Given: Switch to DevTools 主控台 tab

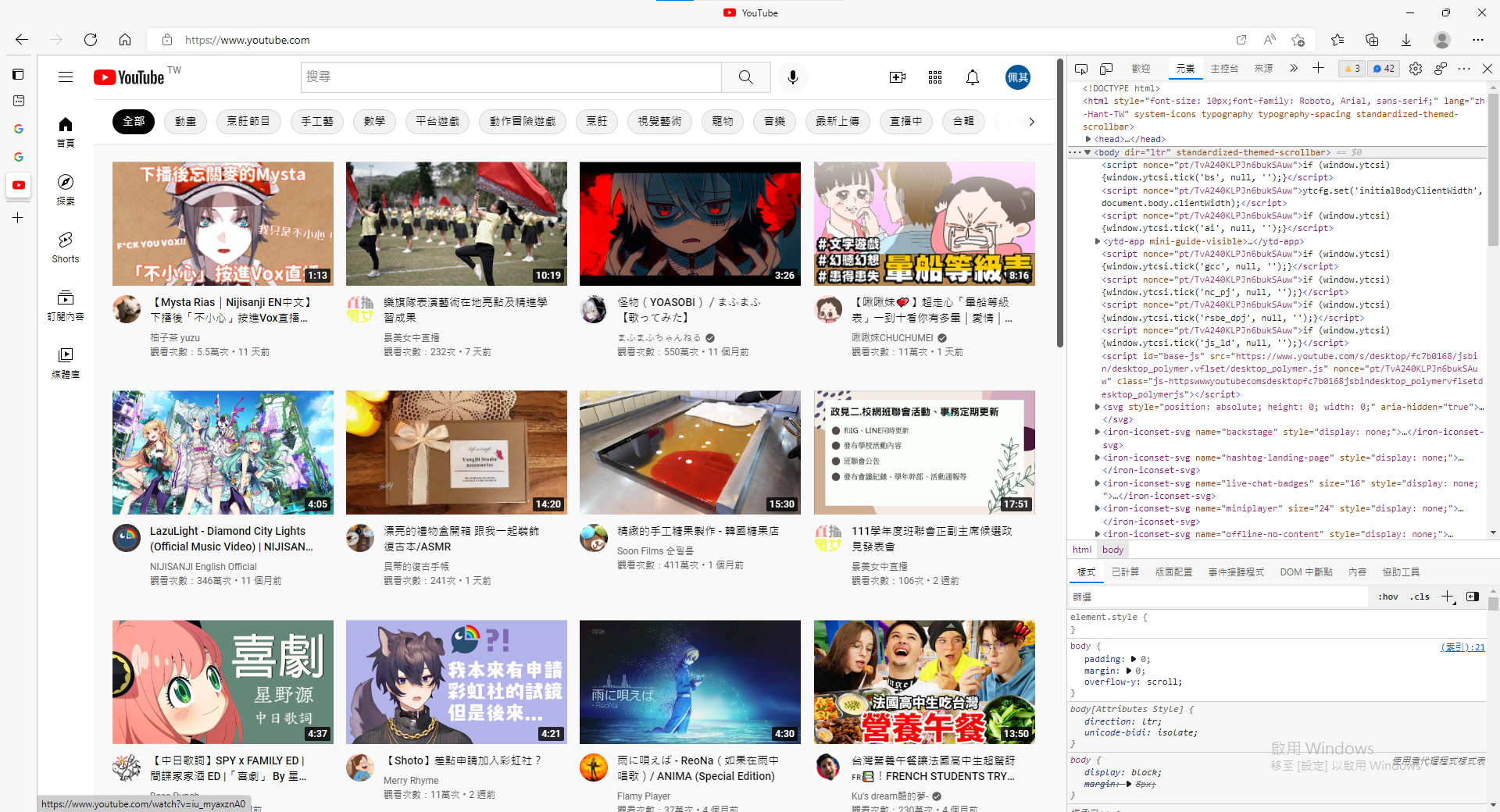Looking at the screenshot, I should pyautogui.click(x=1224, y=69).
